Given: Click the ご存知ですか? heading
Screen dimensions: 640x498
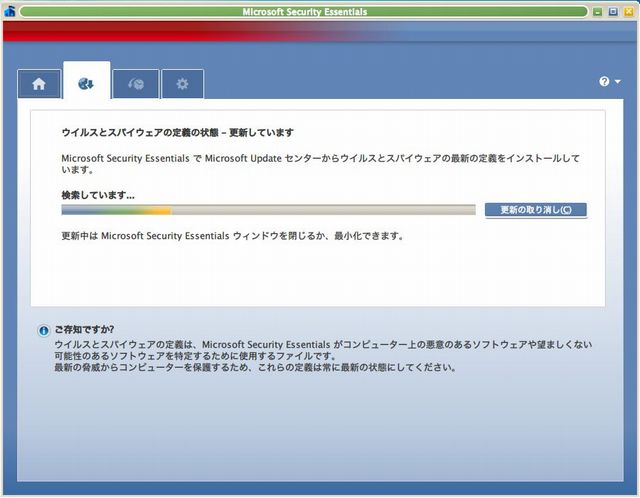Looking at the screenshot, I should (x=84, y=329).
